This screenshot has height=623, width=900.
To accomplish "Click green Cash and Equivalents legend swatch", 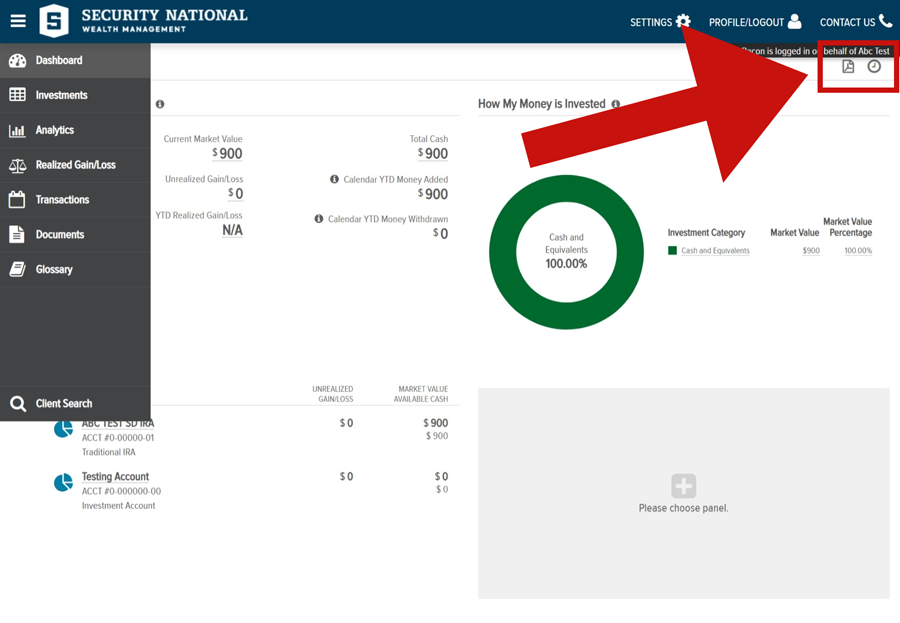I will (x=672, y=250).
